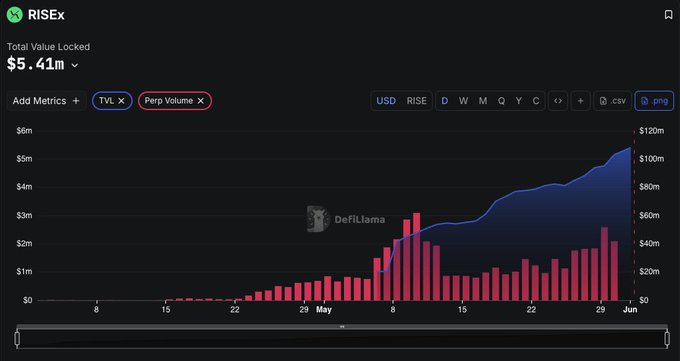The width and height of the screenshot is (680, 361).
Task: Click the file icon in .csv button
Action: (x=603, y=101)
